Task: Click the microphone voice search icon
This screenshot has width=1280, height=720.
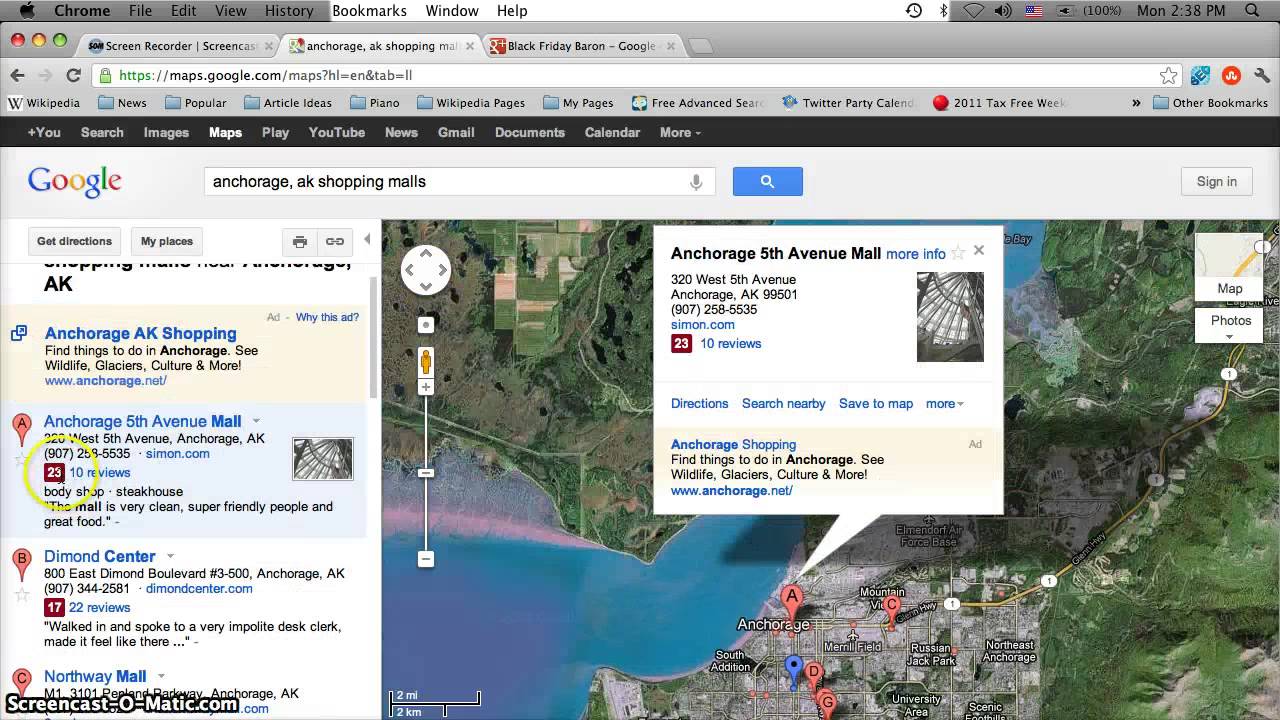Action: (696, 182)
